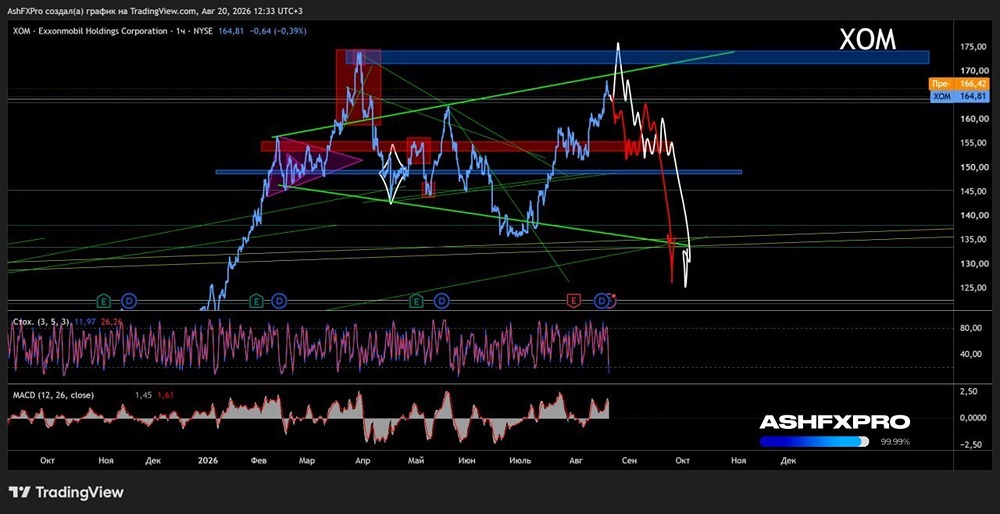Click the 125,00 price axis label

coord(972,288)
